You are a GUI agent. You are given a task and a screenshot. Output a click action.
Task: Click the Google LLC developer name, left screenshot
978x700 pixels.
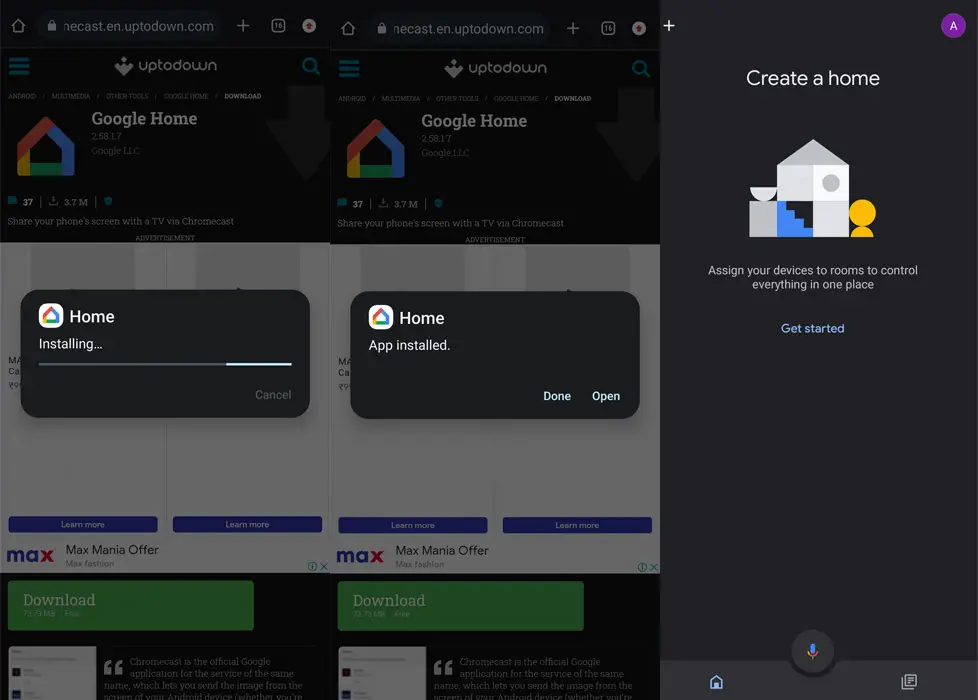(115, 150)
